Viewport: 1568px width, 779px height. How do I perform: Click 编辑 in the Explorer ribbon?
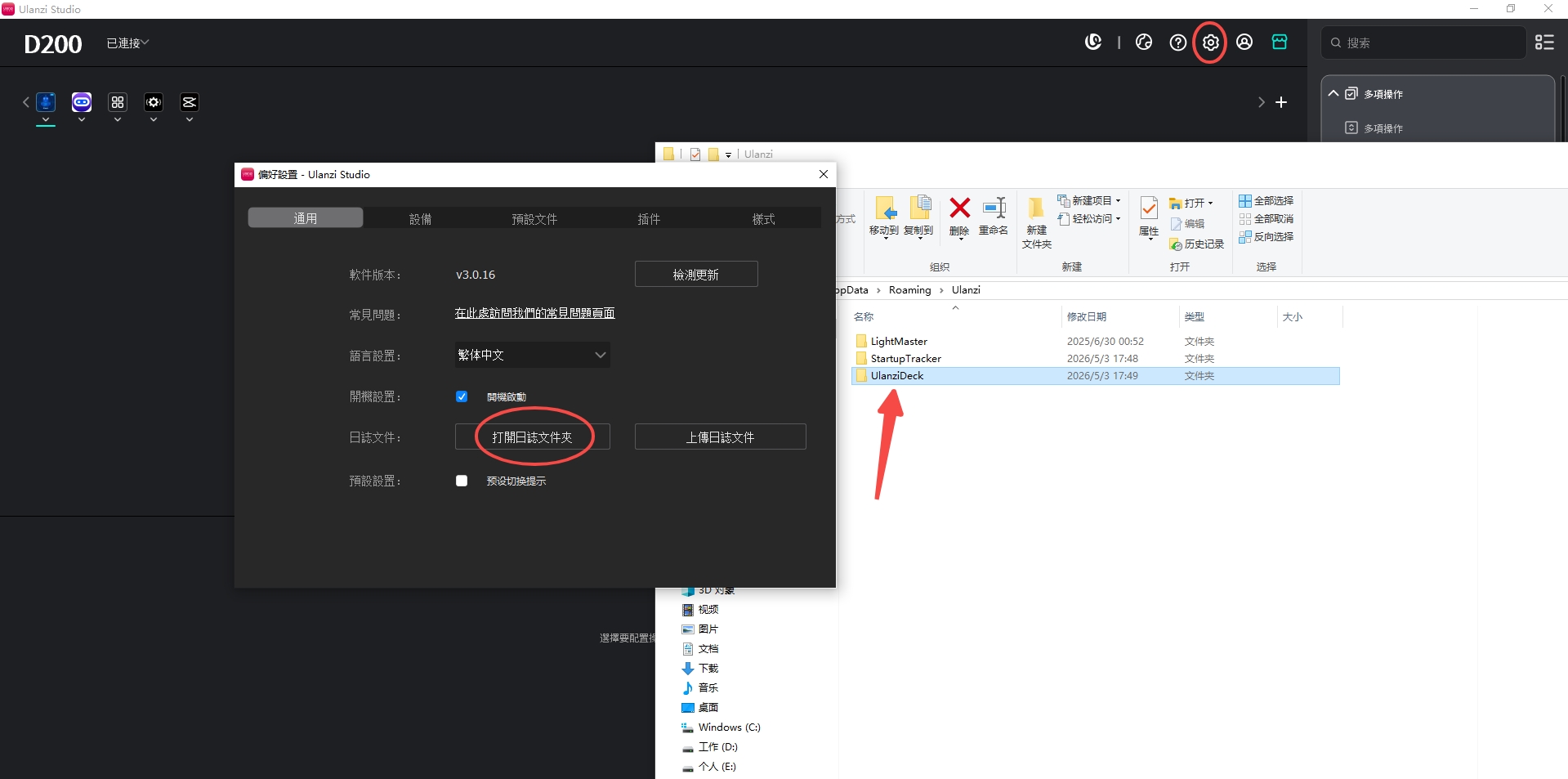coord(1187,223)
